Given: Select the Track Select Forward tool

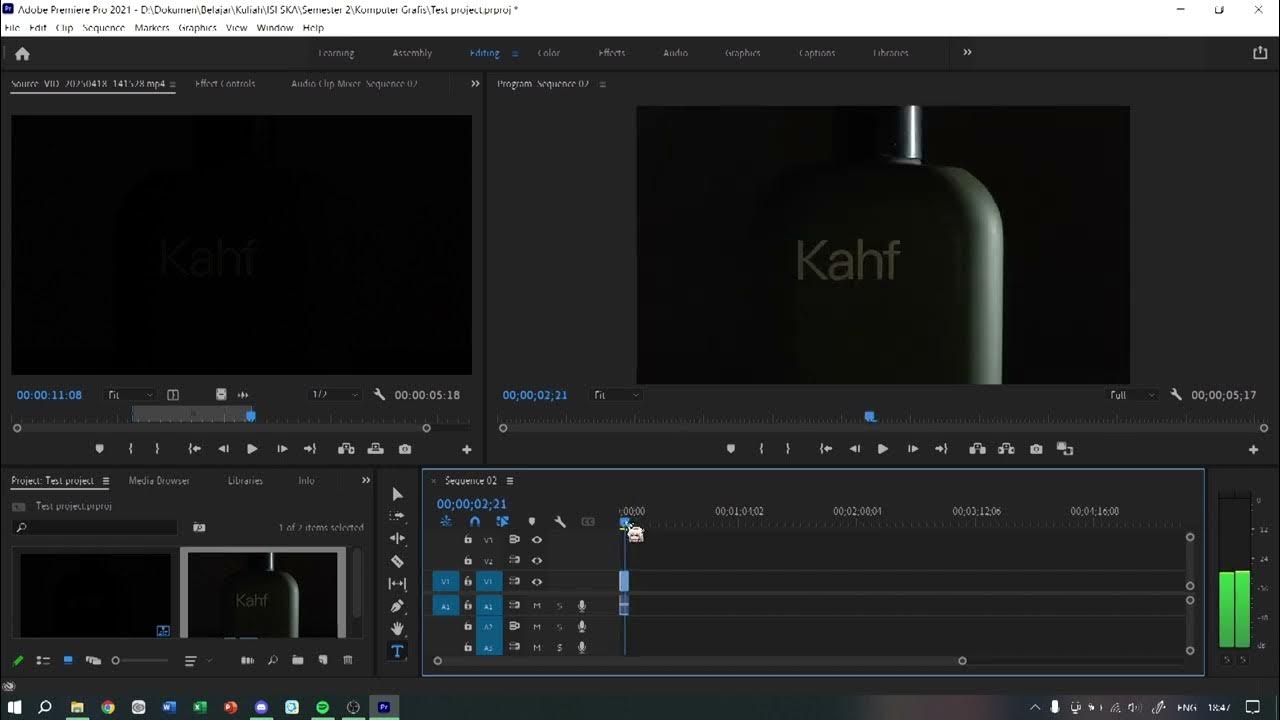Looking at the screenshot, I should tap(397, 516).
